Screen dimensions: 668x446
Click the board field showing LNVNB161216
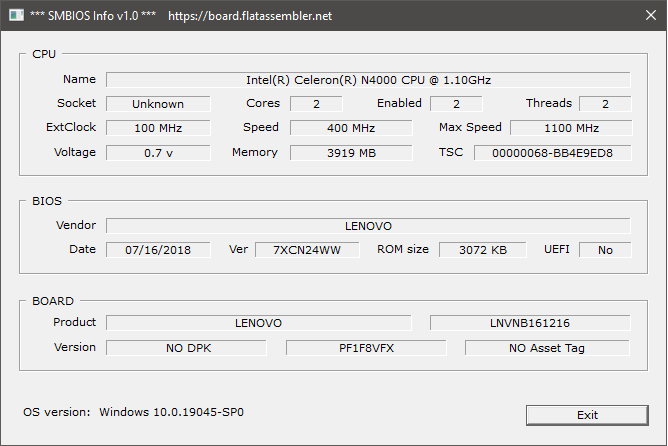[530, 323]
